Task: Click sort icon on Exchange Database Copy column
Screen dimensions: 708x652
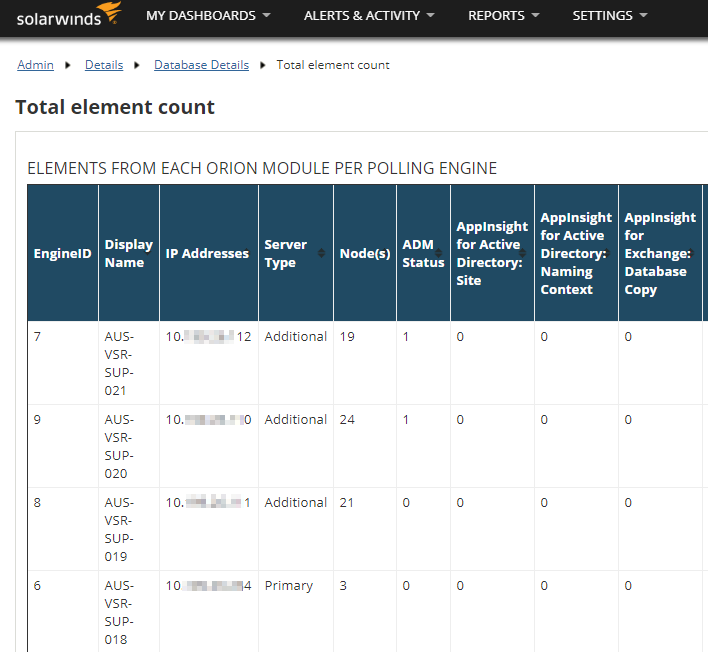Action: 690,254
